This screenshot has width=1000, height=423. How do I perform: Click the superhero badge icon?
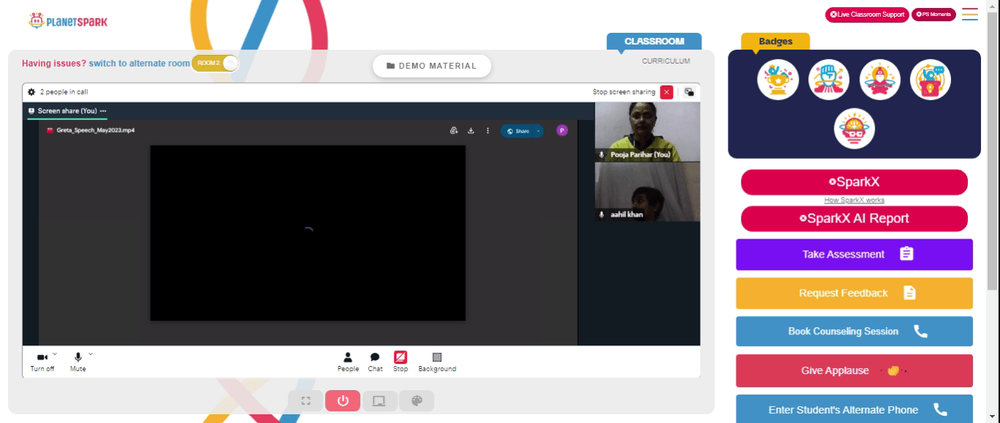pyautogui.click(x=880, y=80)
